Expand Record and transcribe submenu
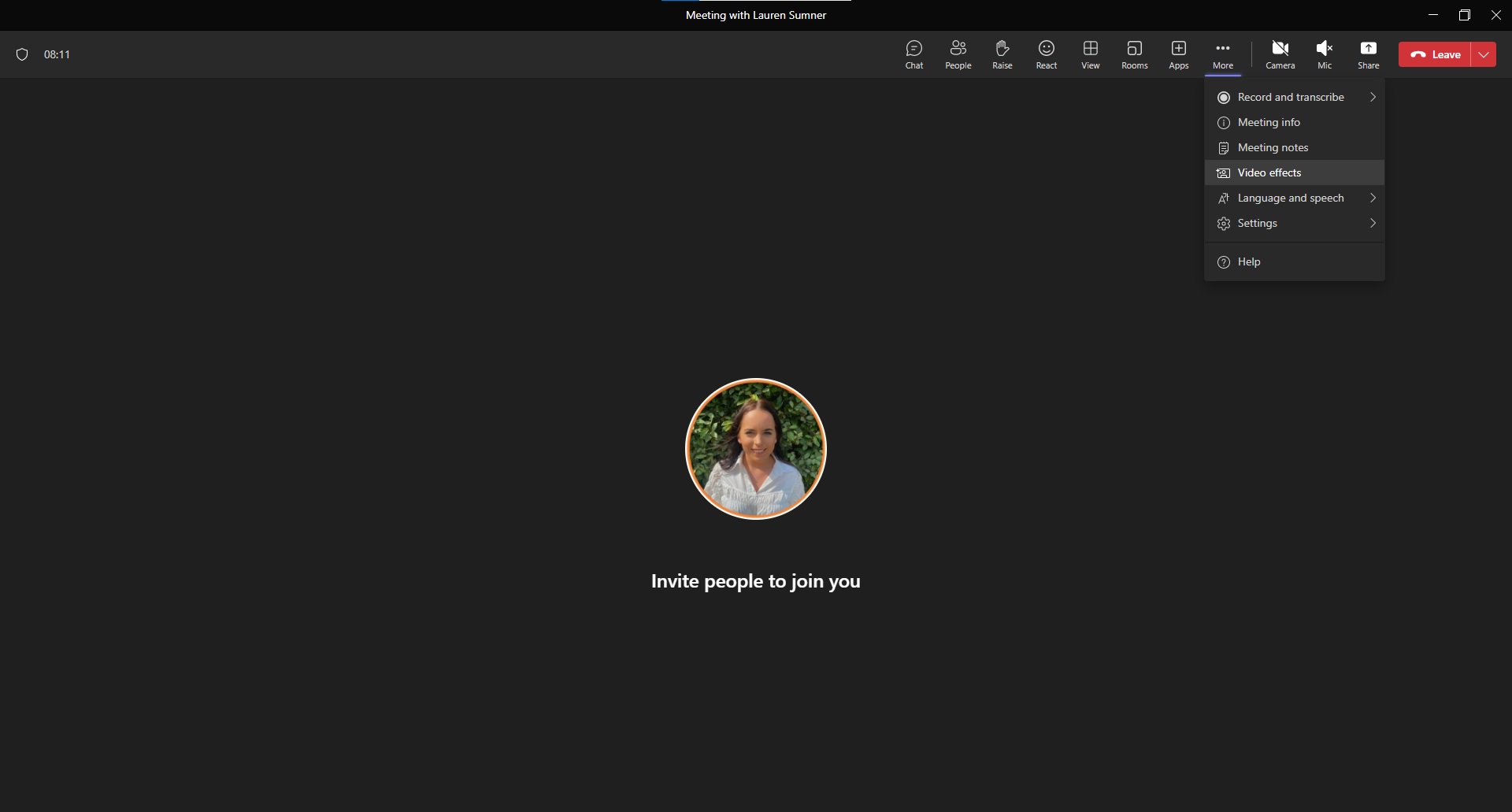This screenshot has width=1512, height=812. tap(1295, 96)
